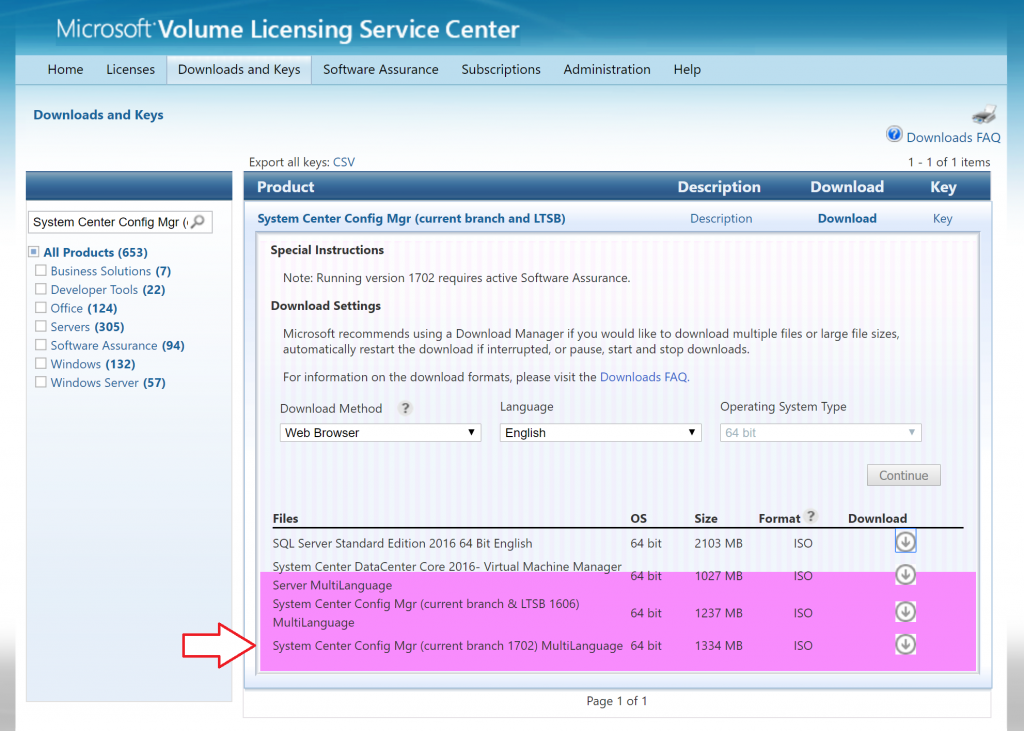The height and width of the screenshot is (731, 1024).
Task: Click the Windows Server (57) label
Action: click(x=108, y=383)
